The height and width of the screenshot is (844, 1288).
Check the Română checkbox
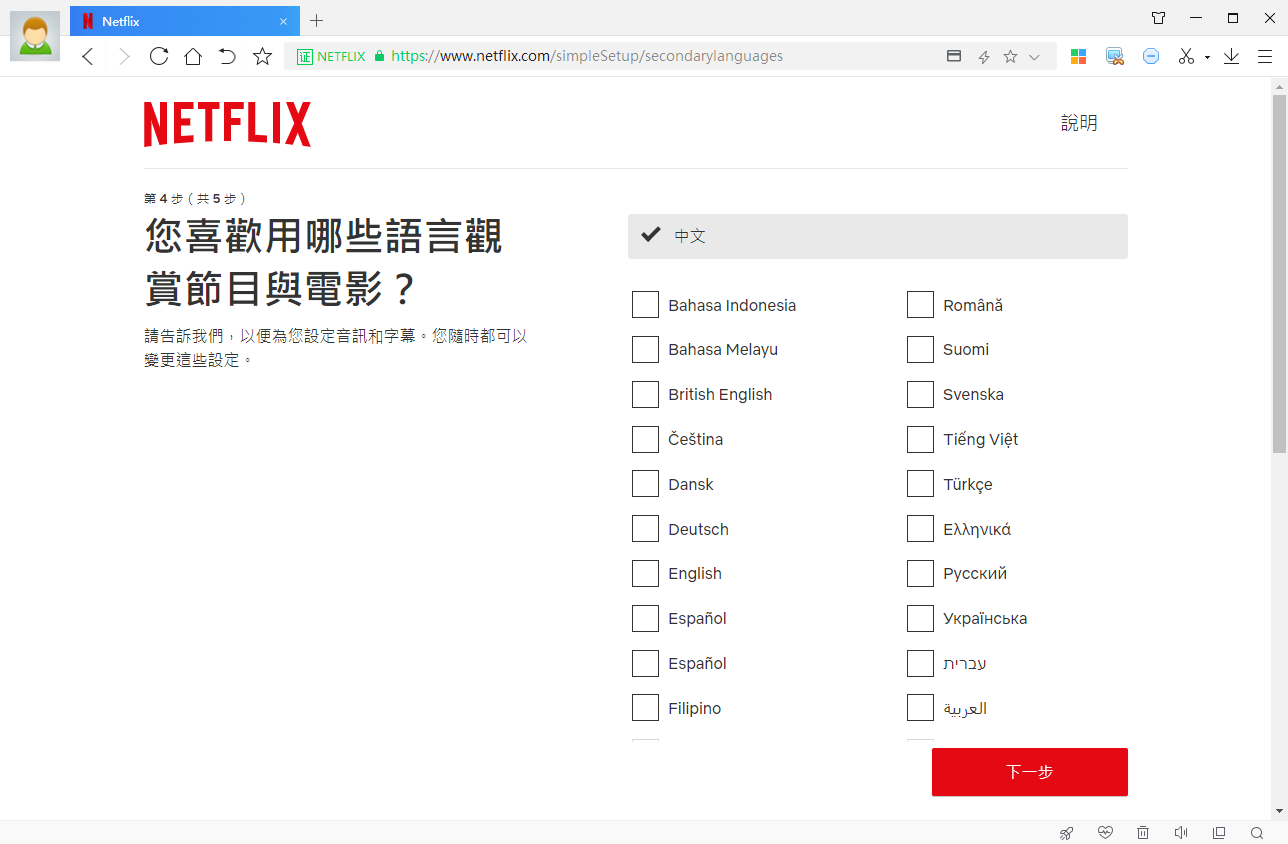[920, 305]
